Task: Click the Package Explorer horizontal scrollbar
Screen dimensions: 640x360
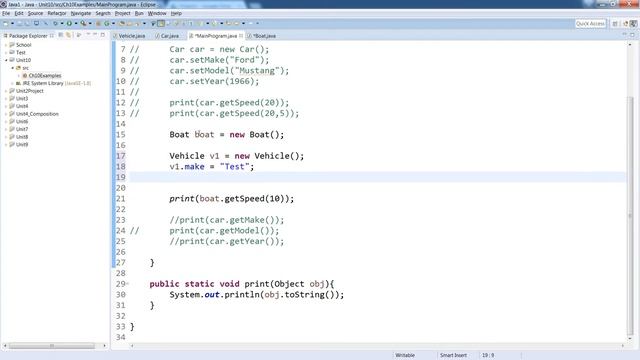Action: pyautogui.click(x=52, y=346)
